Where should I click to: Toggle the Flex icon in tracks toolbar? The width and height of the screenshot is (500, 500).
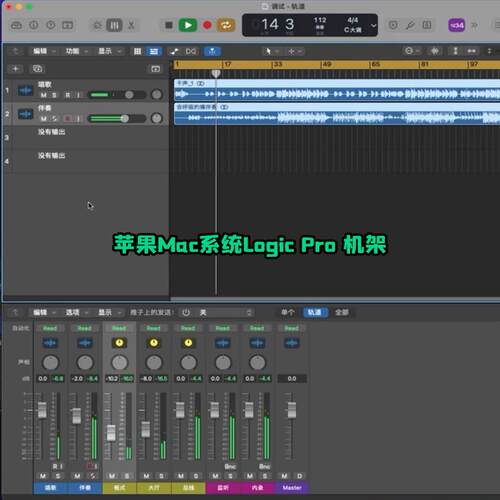pyautogui.click(x=191, y=51)
